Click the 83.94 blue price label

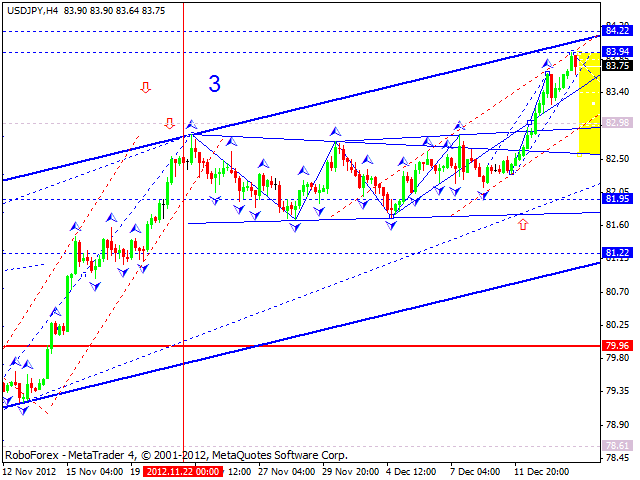(617, 51)
